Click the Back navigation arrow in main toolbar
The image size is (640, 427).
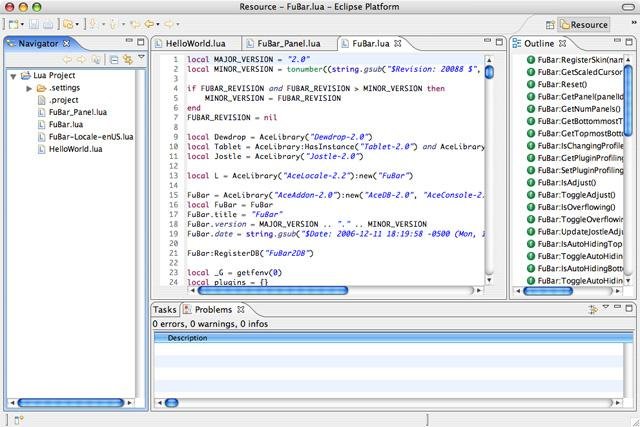pos(149,24)
